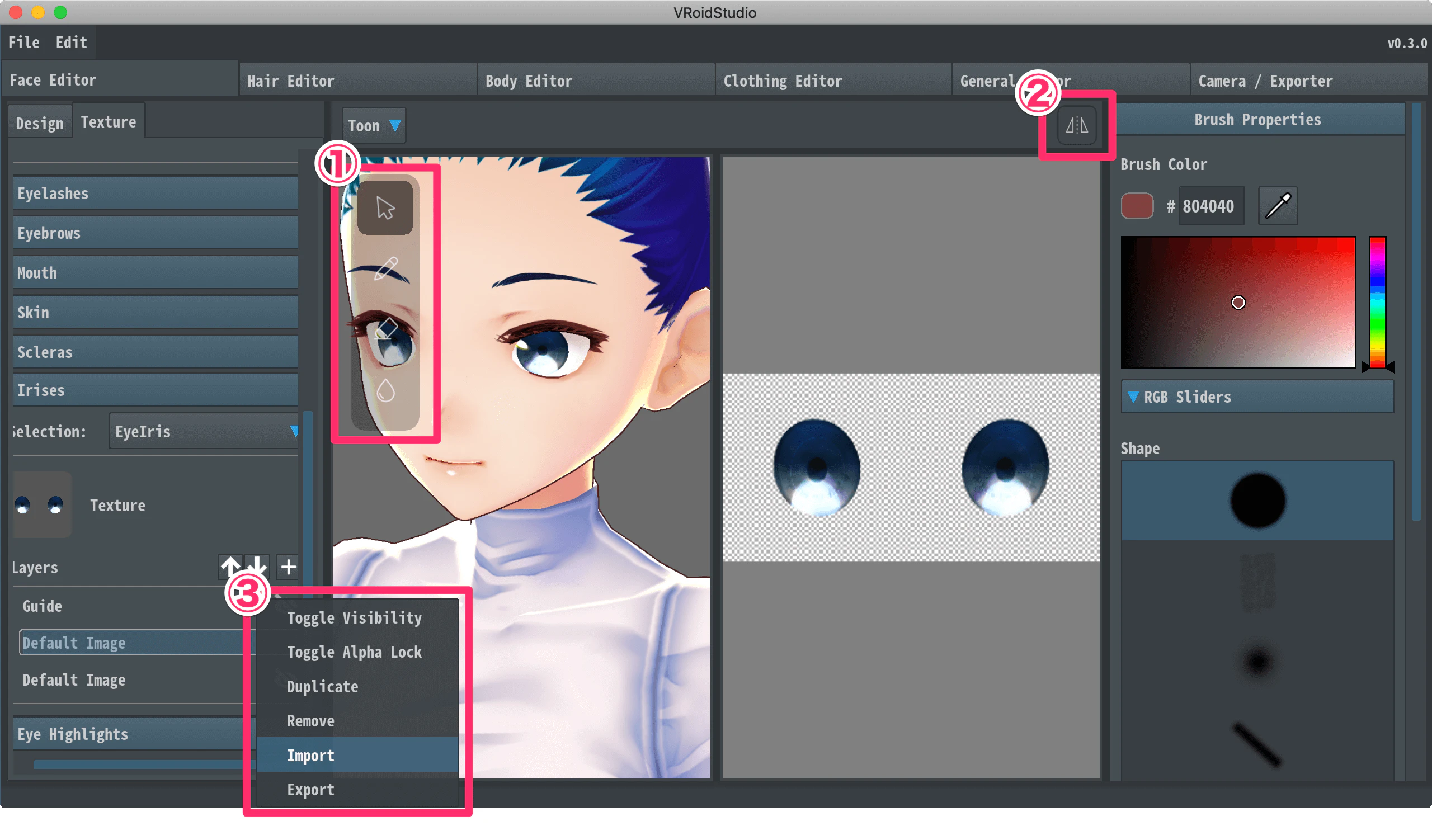
Task: Choose Remove from the layer menu
Action: point(357,721)
